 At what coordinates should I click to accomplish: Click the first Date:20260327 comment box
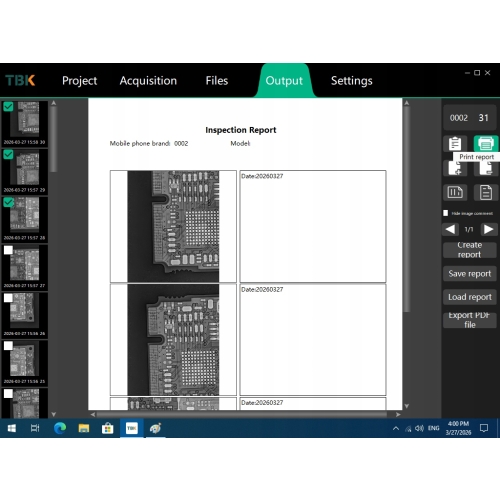point(313,227)
